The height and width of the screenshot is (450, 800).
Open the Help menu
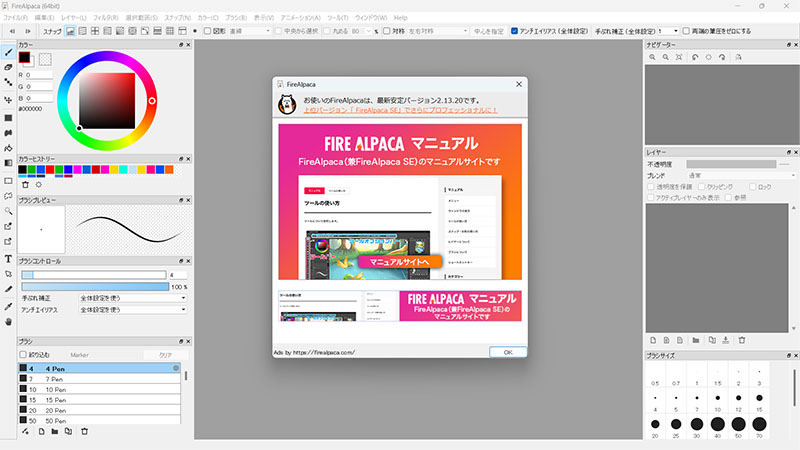401,18
